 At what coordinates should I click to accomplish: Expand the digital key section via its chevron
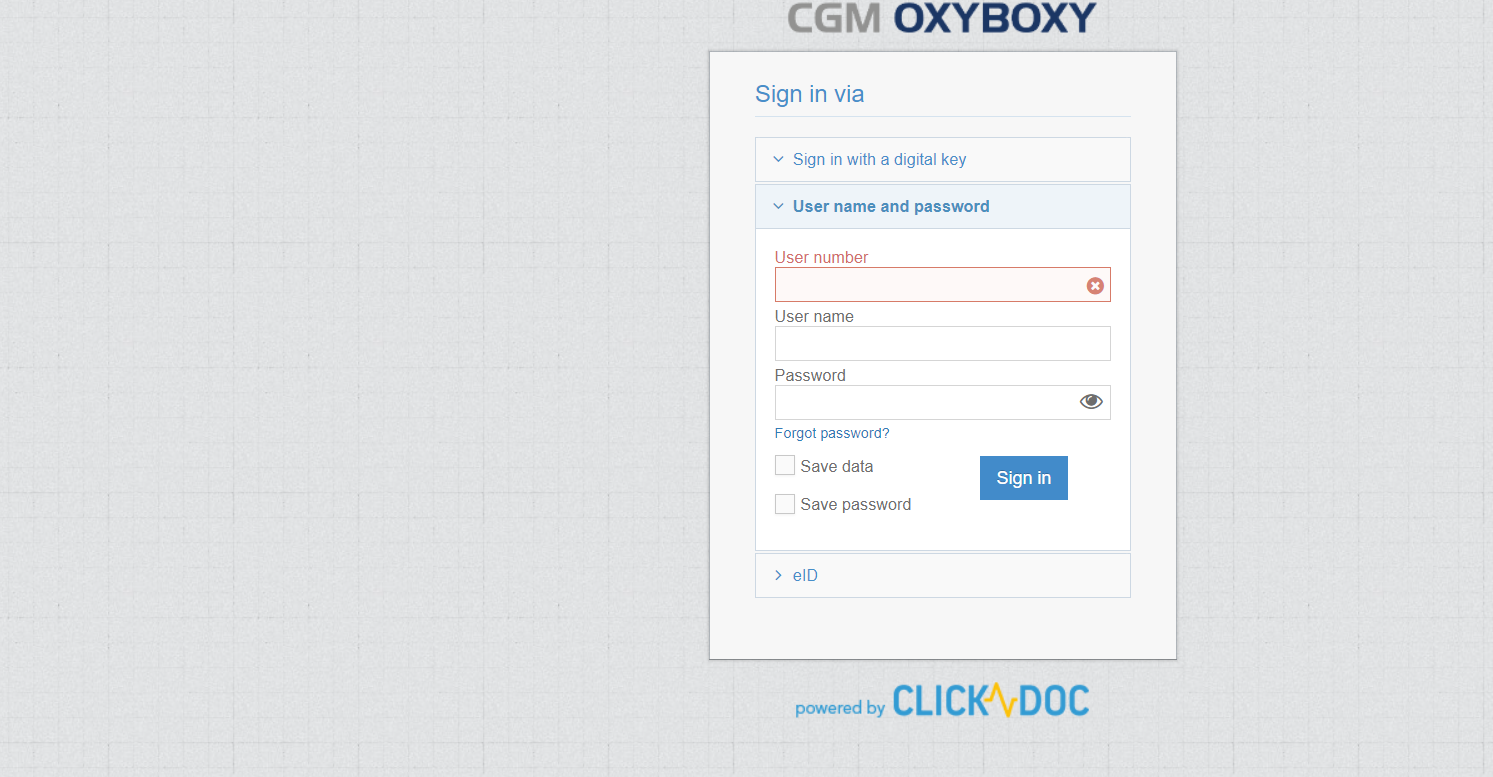778,160
